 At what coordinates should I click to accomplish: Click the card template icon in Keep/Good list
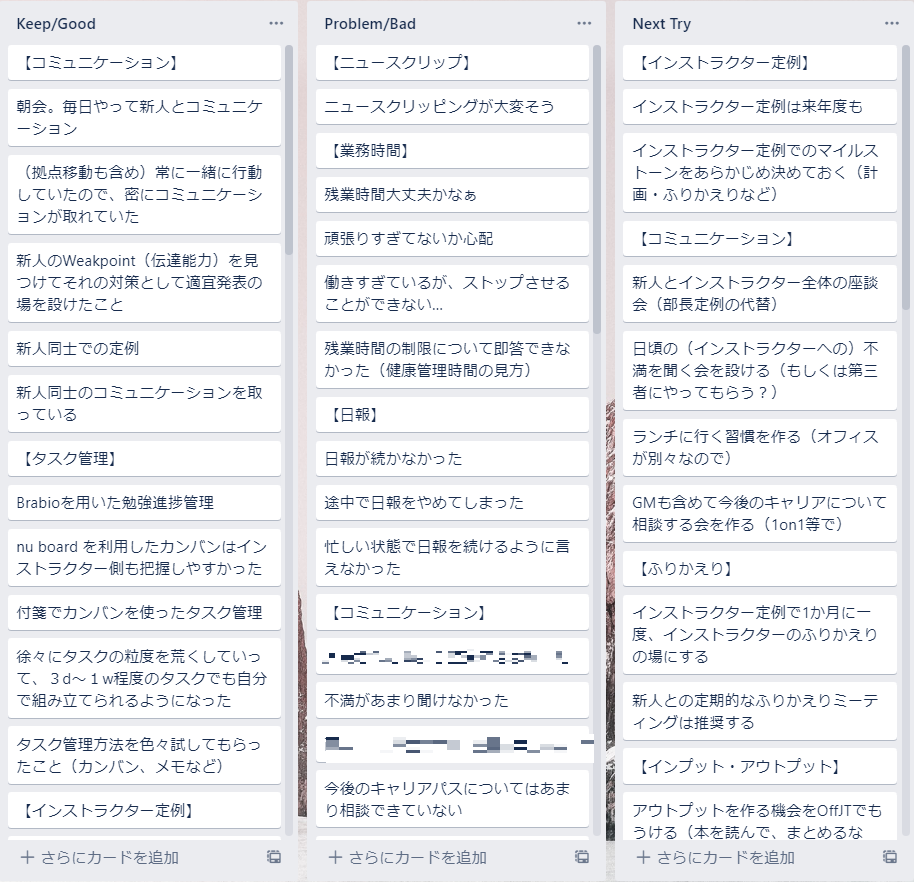coord(274,857)
